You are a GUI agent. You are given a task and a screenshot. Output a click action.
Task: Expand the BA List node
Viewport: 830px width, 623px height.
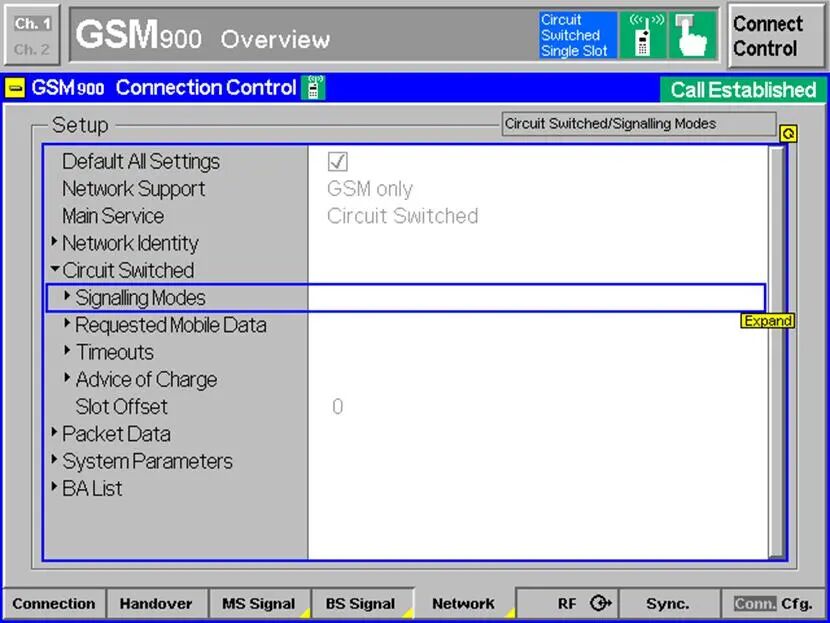click(x=55, y=486)
